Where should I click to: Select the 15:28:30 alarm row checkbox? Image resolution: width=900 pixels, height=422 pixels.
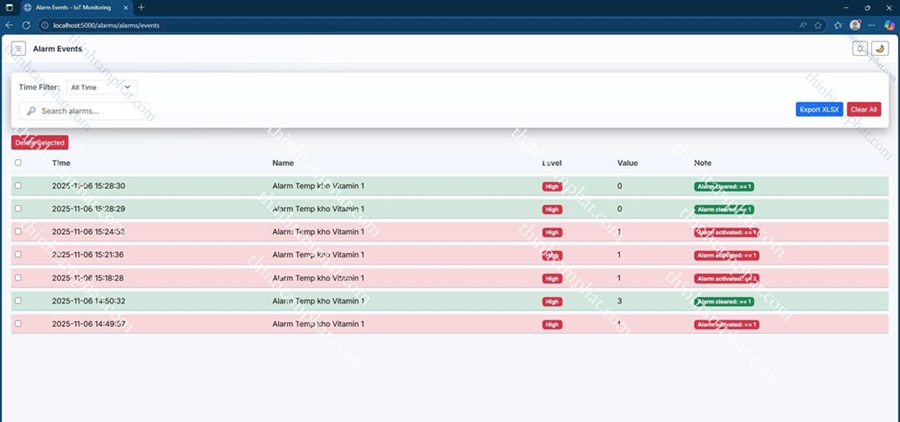18,186
